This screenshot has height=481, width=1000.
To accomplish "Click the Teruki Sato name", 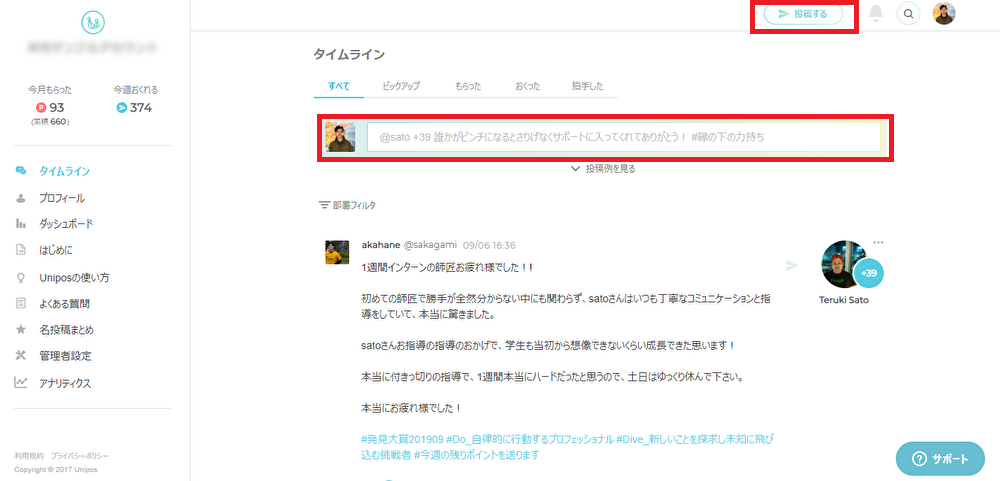I will tap(844, 300).
